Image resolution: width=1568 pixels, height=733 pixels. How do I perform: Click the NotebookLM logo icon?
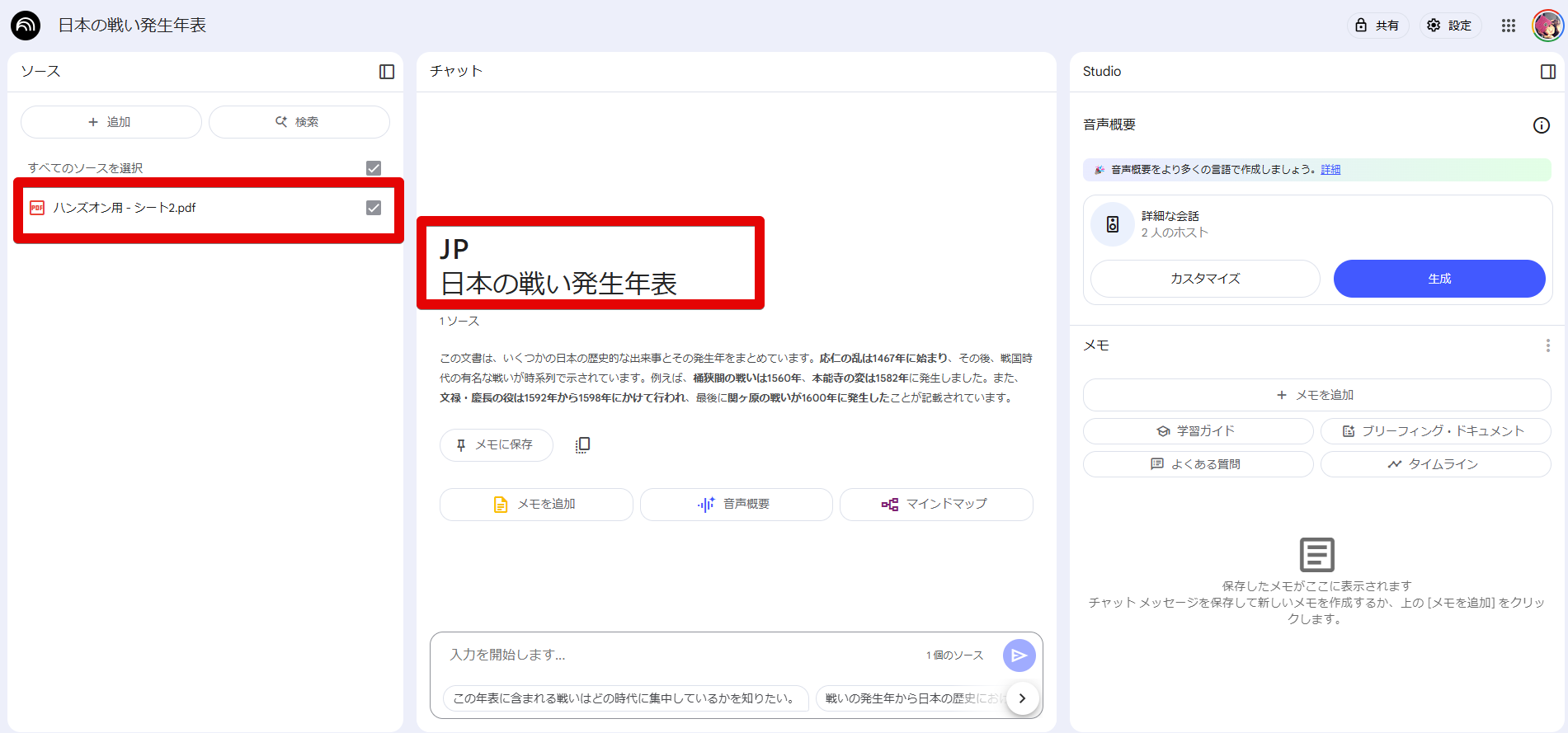click(x=26, y=26)
